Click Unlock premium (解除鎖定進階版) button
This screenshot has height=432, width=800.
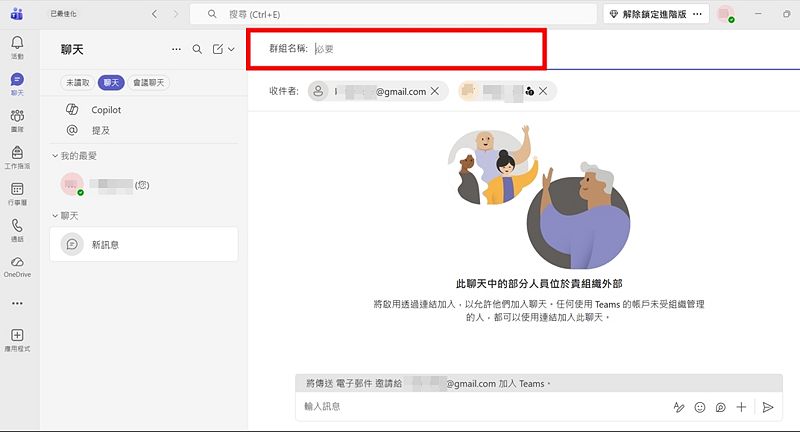(648, 14)
